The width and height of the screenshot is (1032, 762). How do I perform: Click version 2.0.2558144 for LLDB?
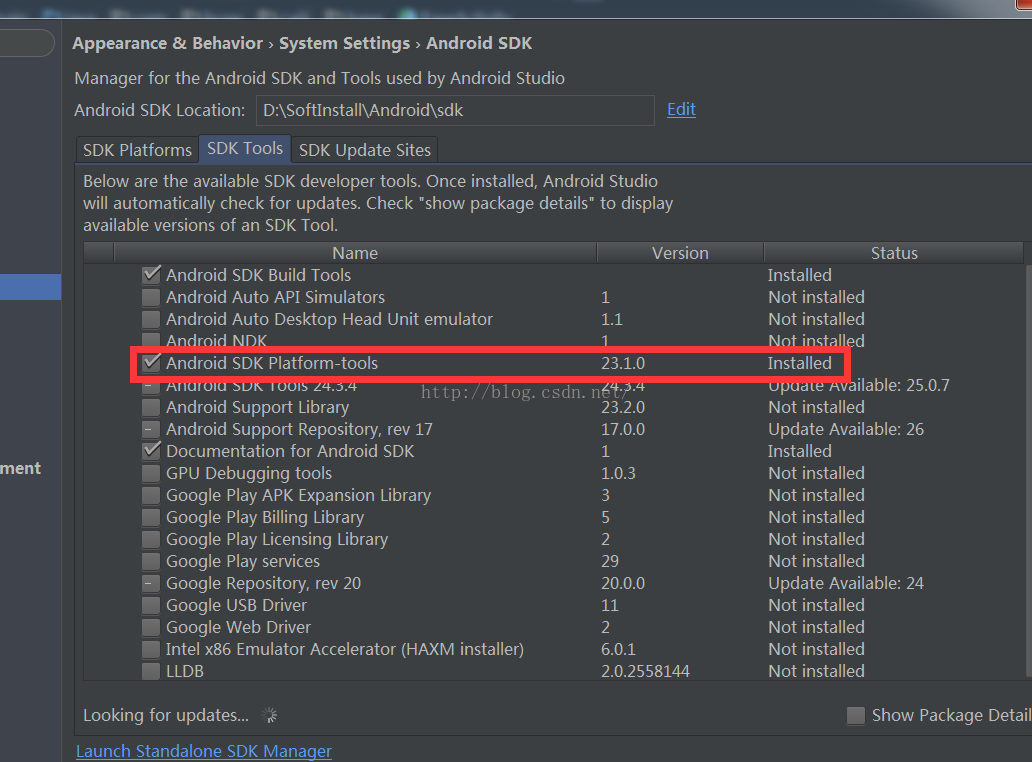coord(645,671)
